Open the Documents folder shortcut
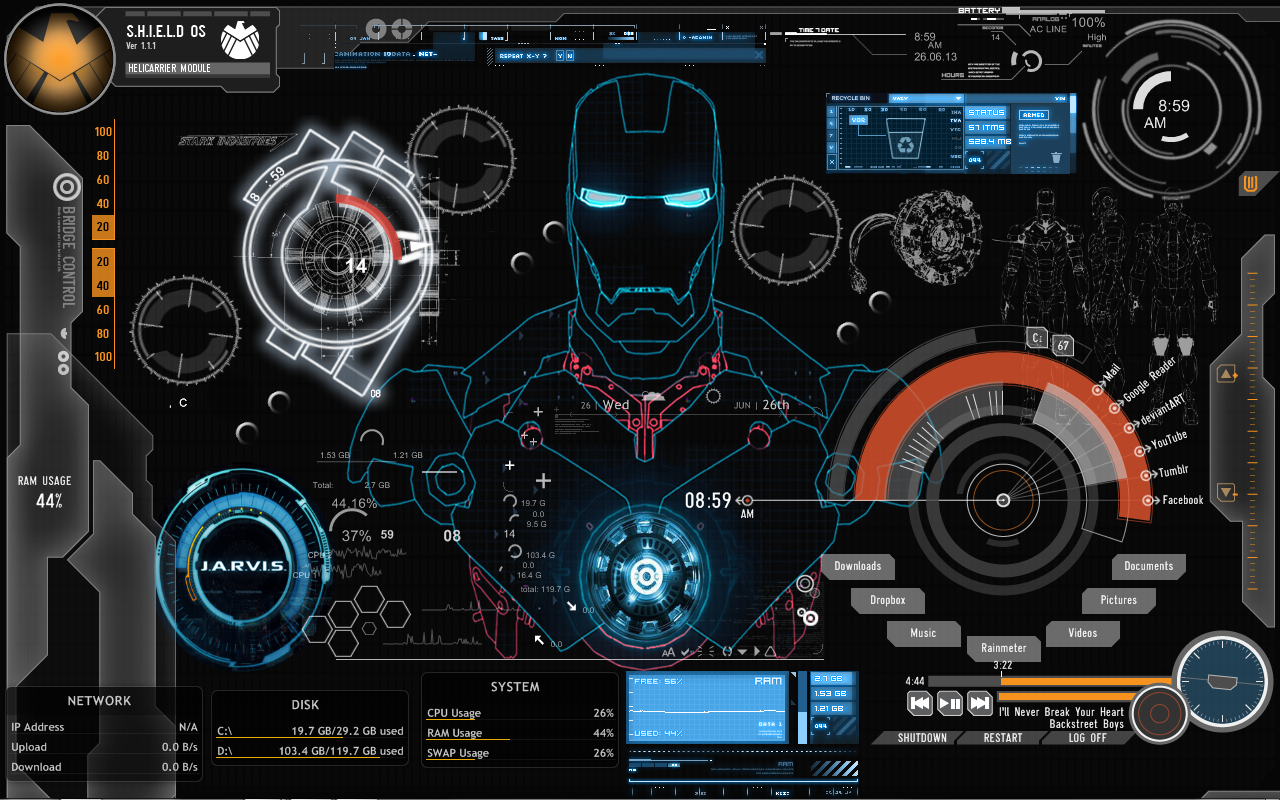The width and height of the screenshot is (1280, 800). pos(1148,566)
